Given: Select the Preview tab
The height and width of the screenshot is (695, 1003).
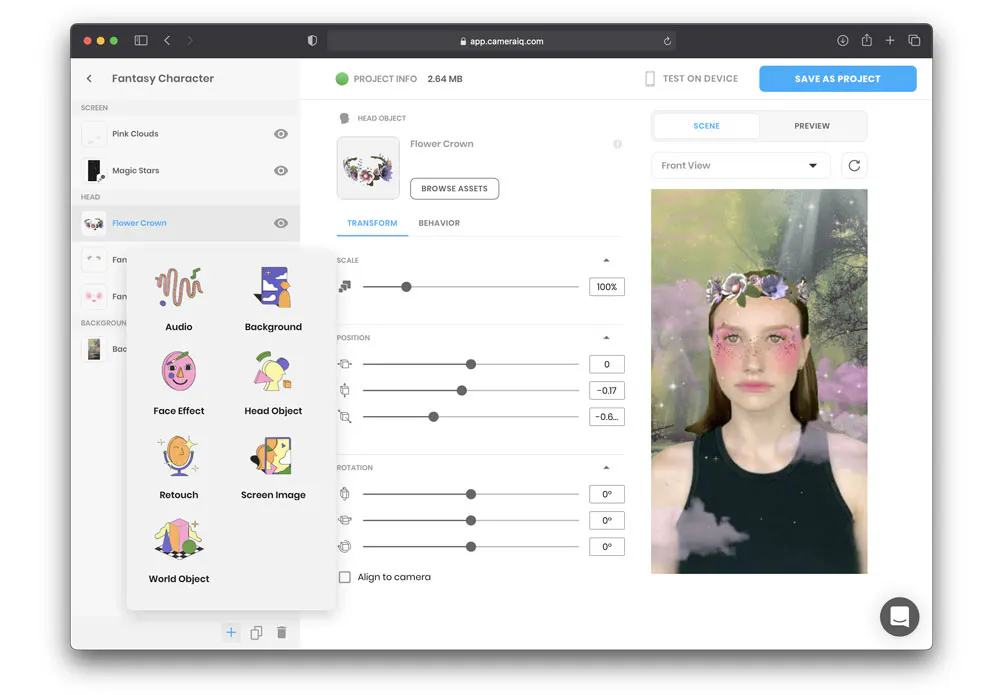Looking at the screenshot, I should [812, 126].
